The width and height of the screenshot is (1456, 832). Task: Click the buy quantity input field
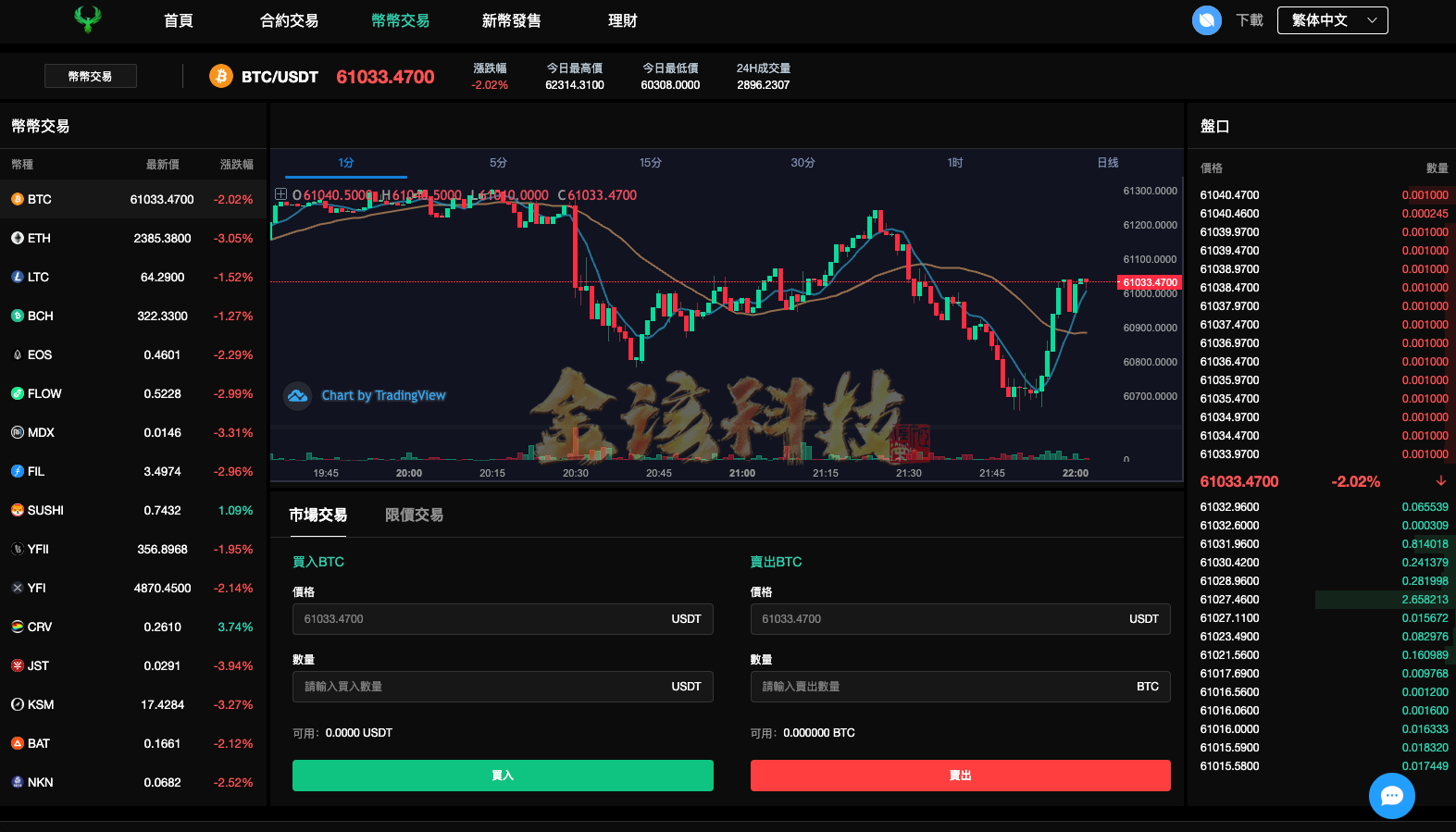(x=503, y=687)
